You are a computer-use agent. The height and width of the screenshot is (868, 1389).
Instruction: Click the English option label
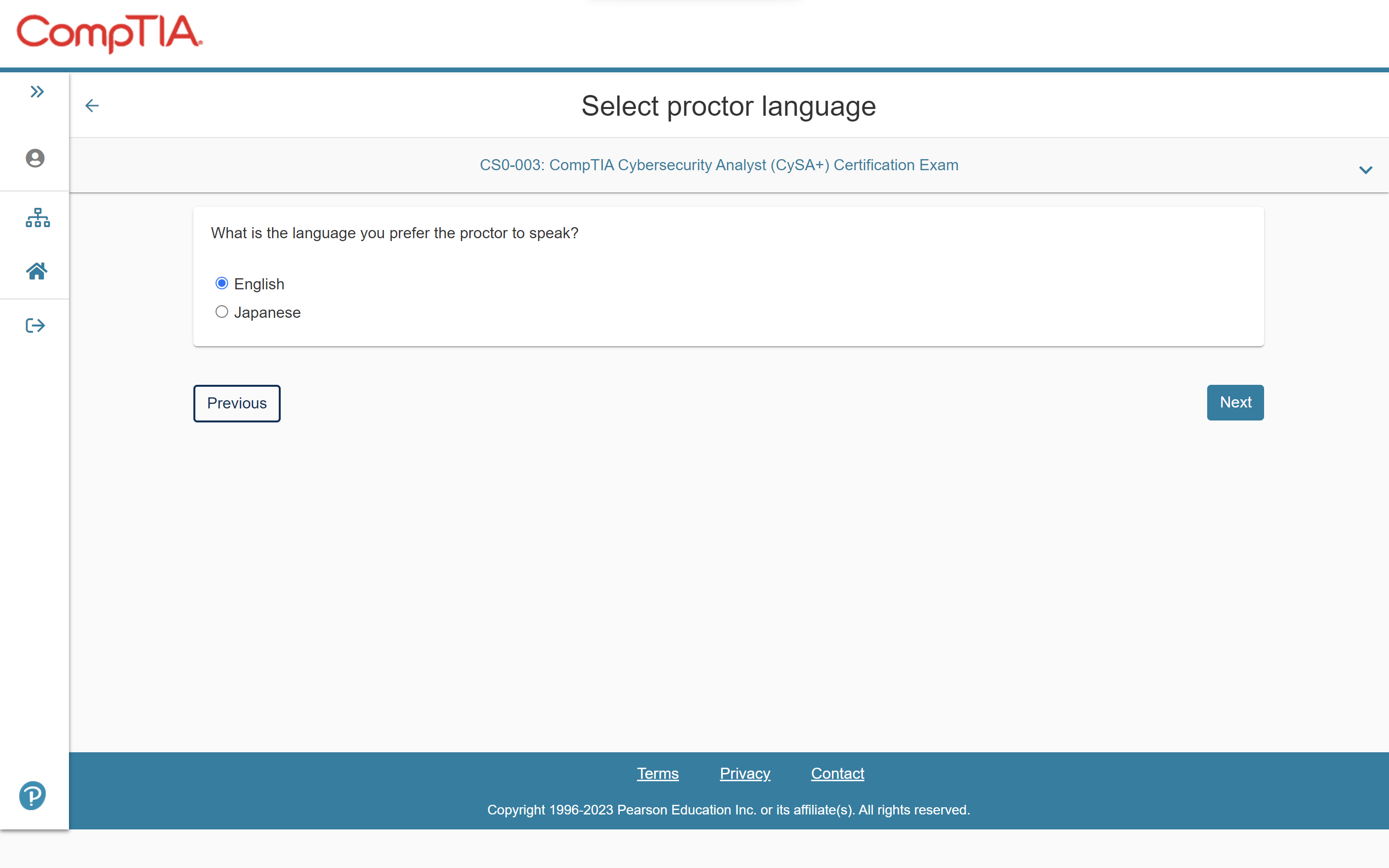click(x=259, y=284)
